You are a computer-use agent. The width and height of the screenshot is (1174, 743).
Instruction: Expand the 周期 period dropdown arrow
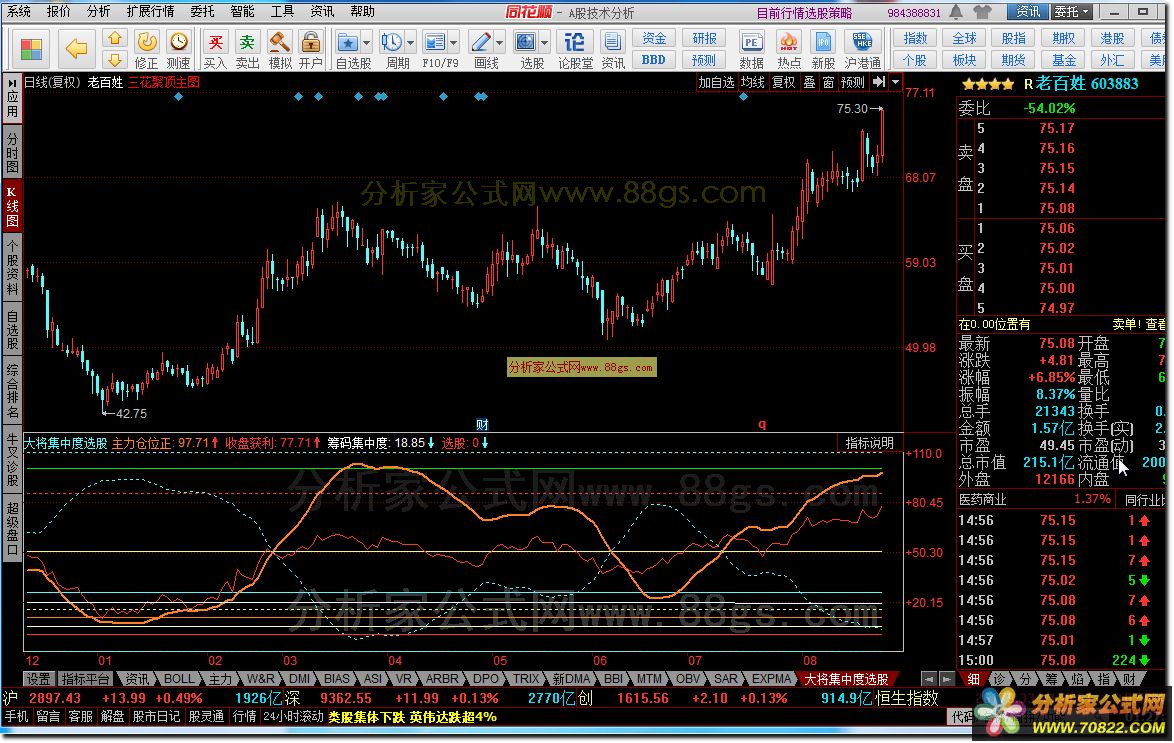tap(410, 42)
